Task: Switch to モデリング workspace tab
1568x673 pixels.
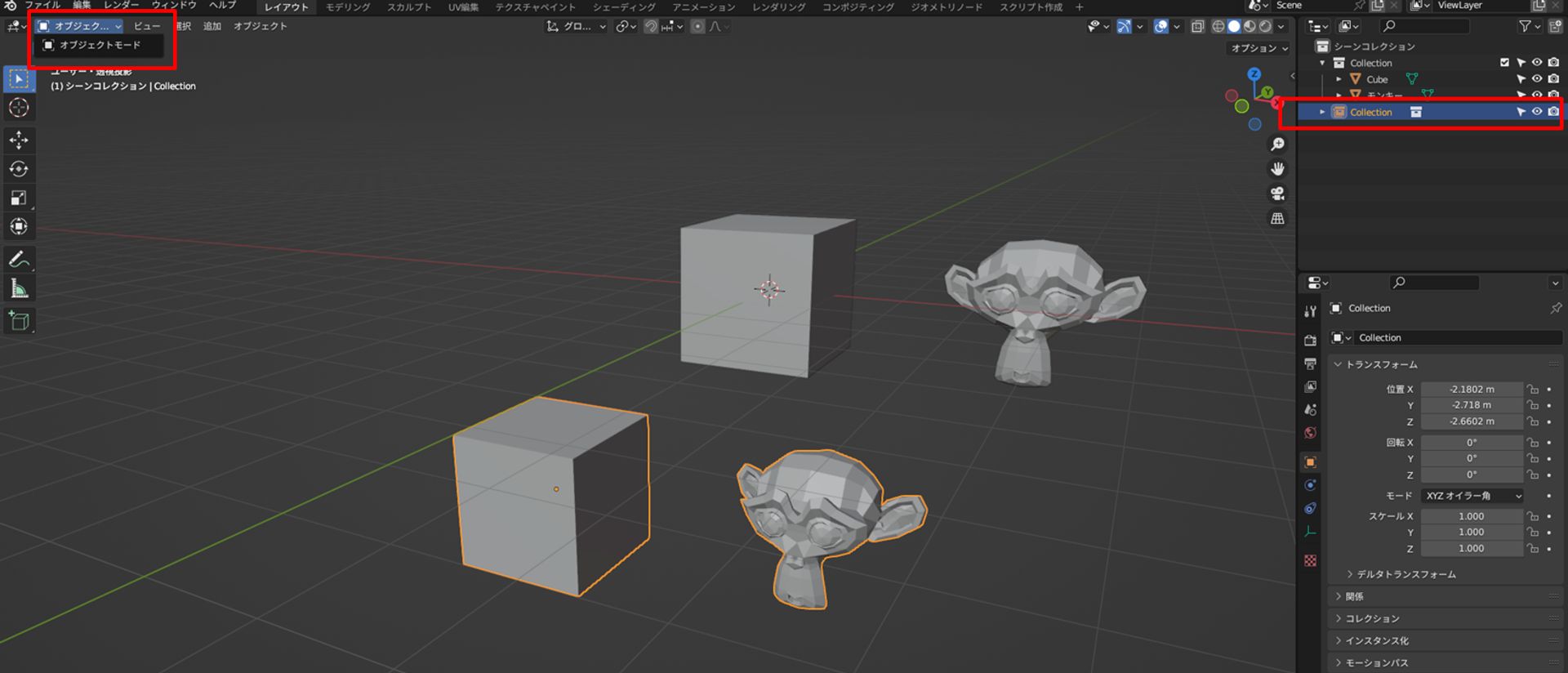Action: (348, 7)
